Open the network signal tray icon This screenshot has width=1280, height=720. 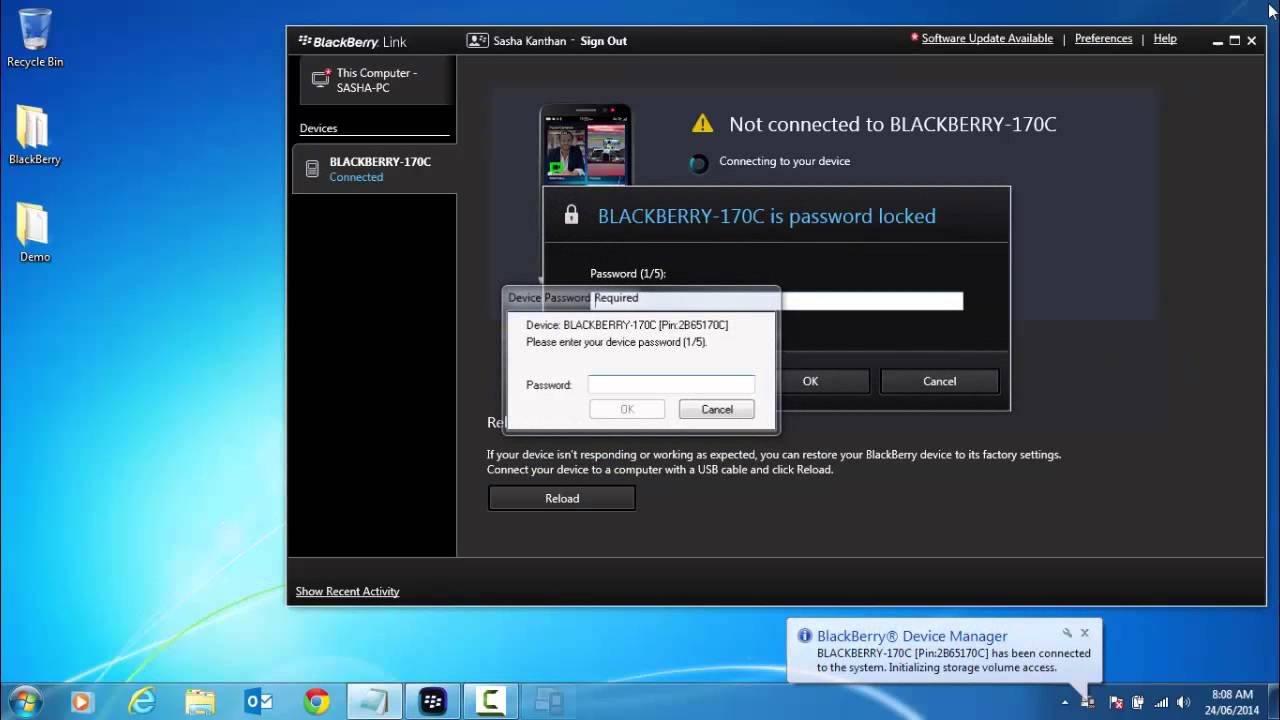pyautogui.click(x=1161, y=702)
